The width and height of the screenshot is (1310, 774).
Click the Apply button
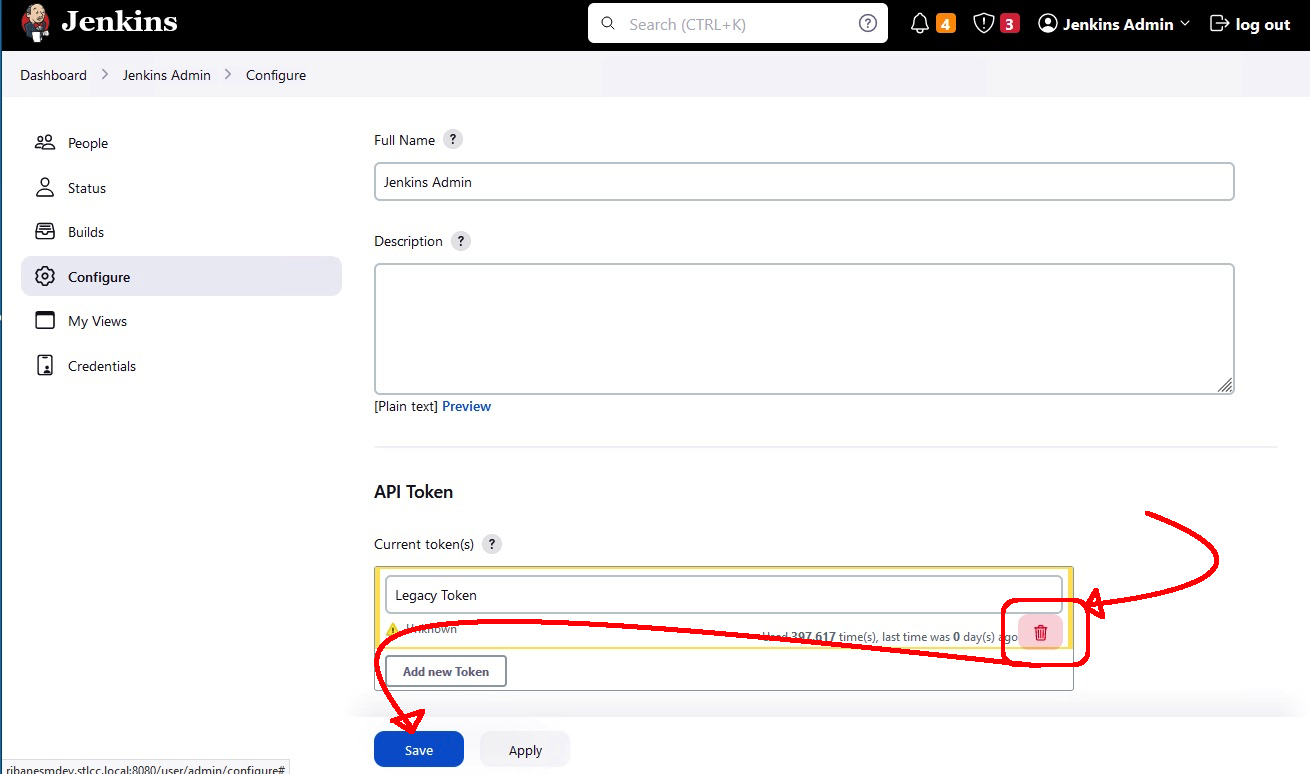click(525, 749)
